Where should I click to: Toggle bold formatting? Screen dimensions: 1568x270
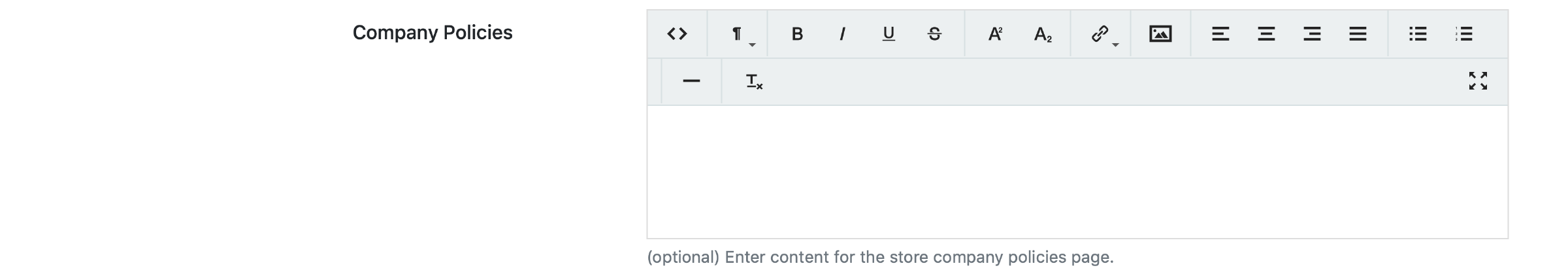[x=797, y=34]
